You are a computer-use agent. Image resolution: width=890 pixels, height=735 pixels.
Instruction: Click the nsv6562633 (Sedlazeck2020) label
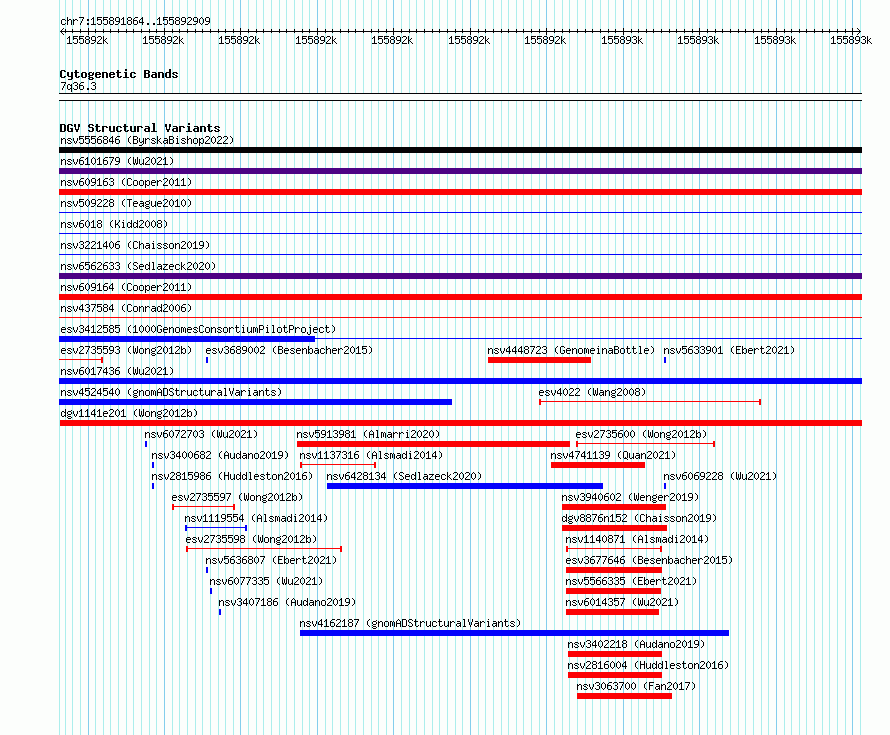click(138, 266)
